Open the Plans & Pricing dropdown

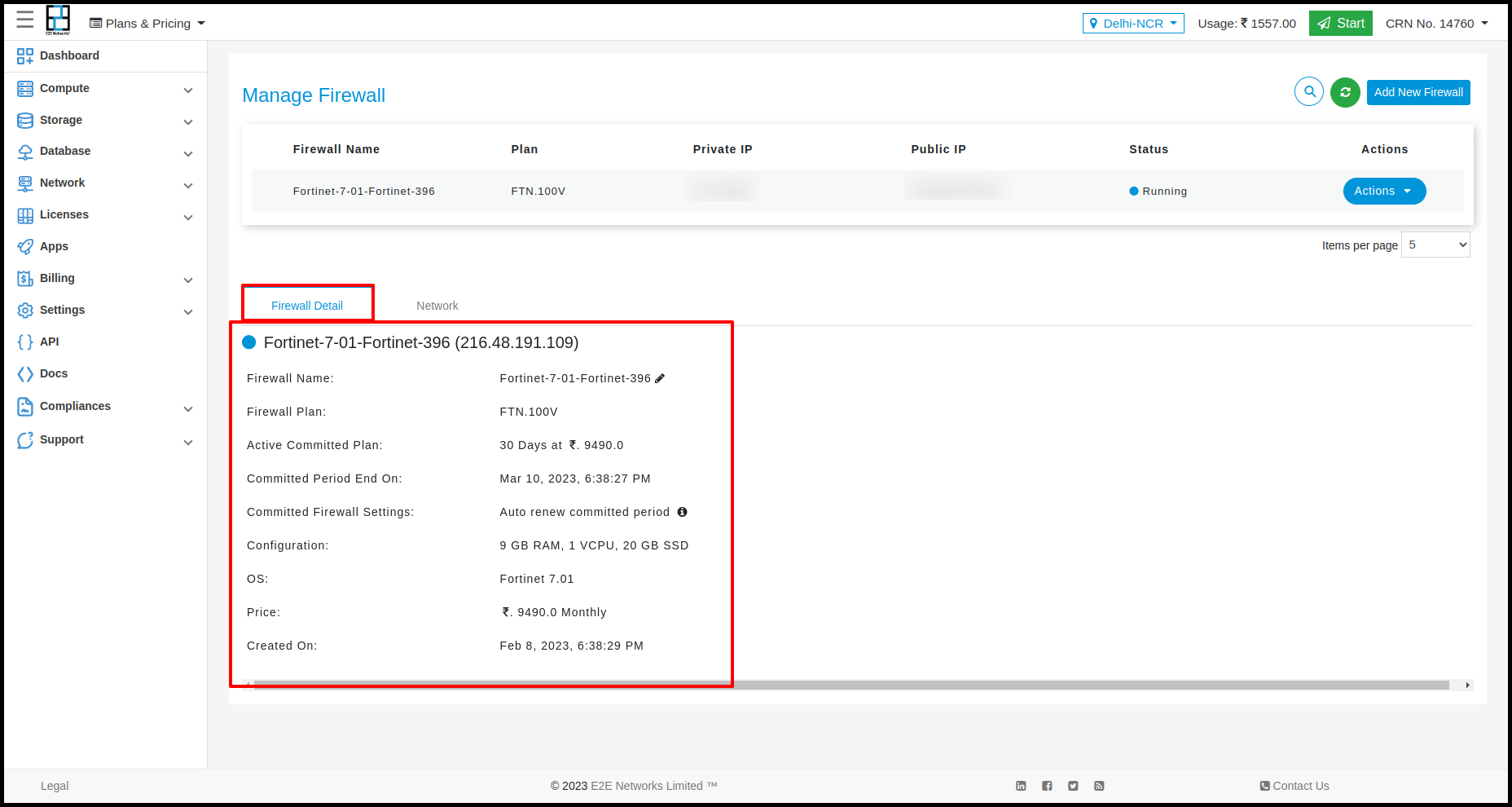point(147,24)
